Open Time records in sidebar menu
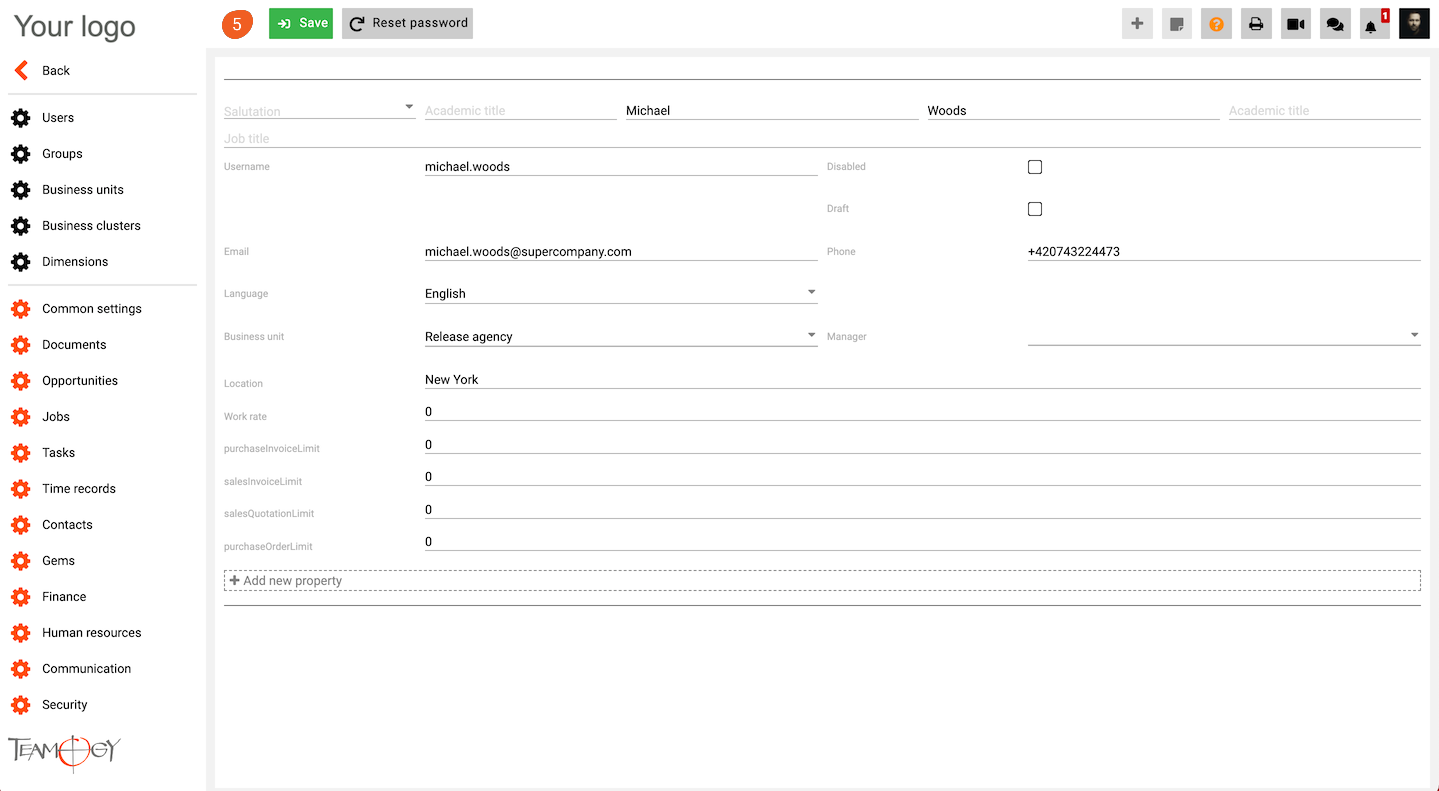 (79, 489)
